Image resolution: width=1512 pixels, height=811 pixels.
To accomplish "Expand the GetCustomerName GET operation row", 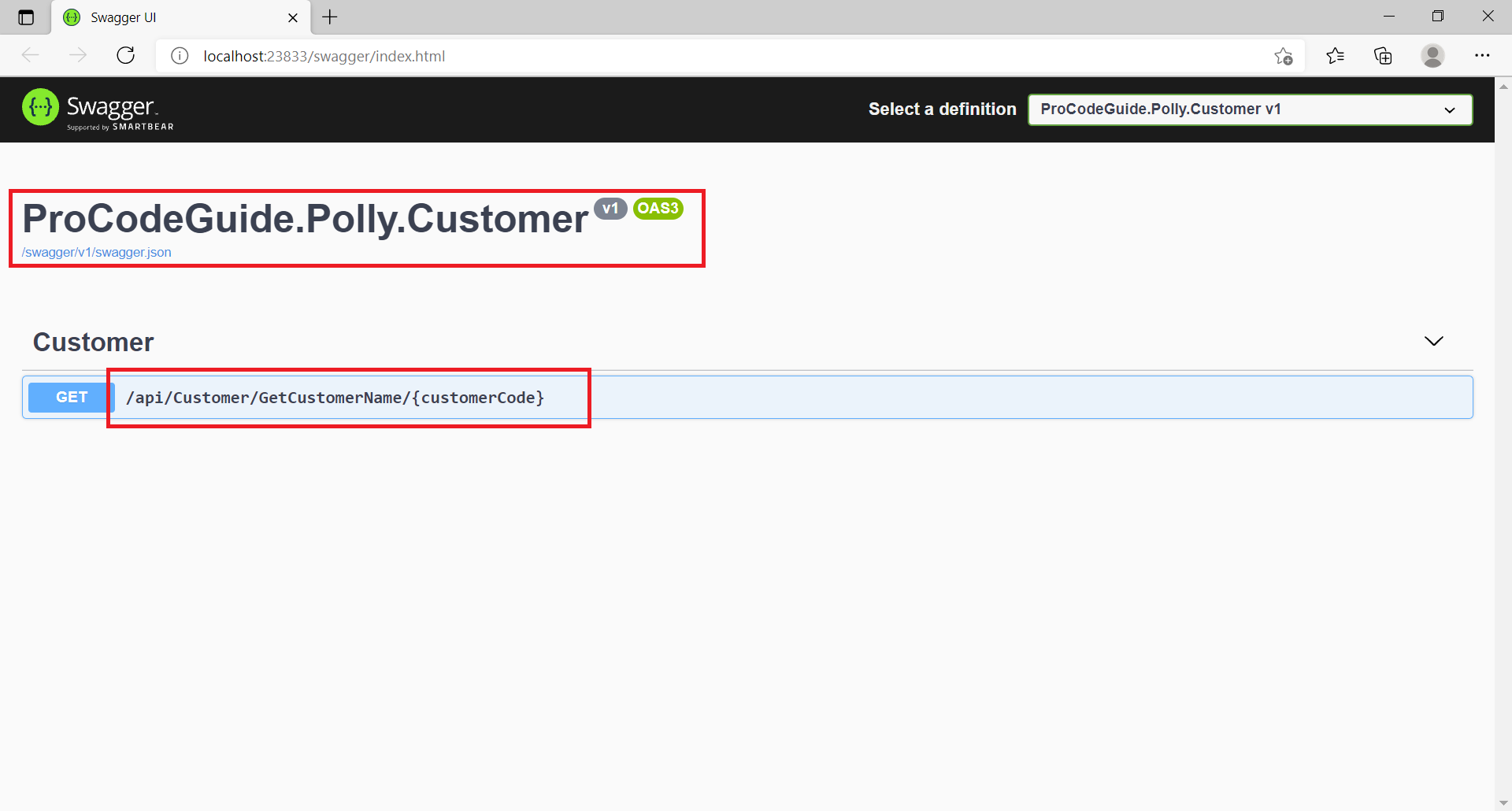I will pyautogui.click(x=787, y=397).
